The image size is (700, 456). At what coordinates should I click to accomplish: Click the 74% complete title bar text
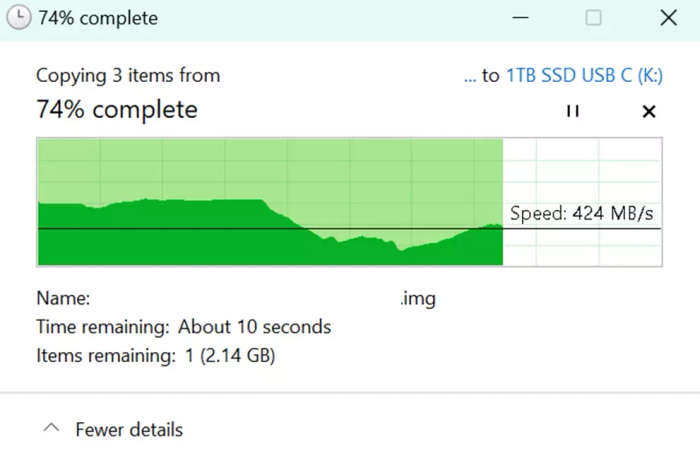(x=98, y=18)
